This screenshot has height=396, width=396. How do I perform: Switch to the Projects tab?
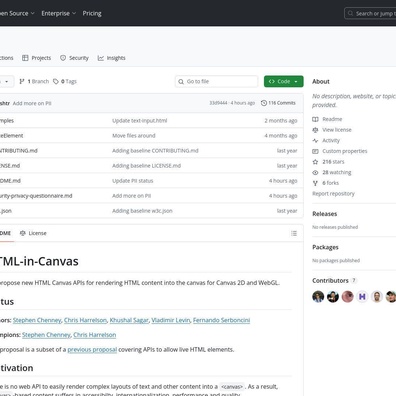37,58
